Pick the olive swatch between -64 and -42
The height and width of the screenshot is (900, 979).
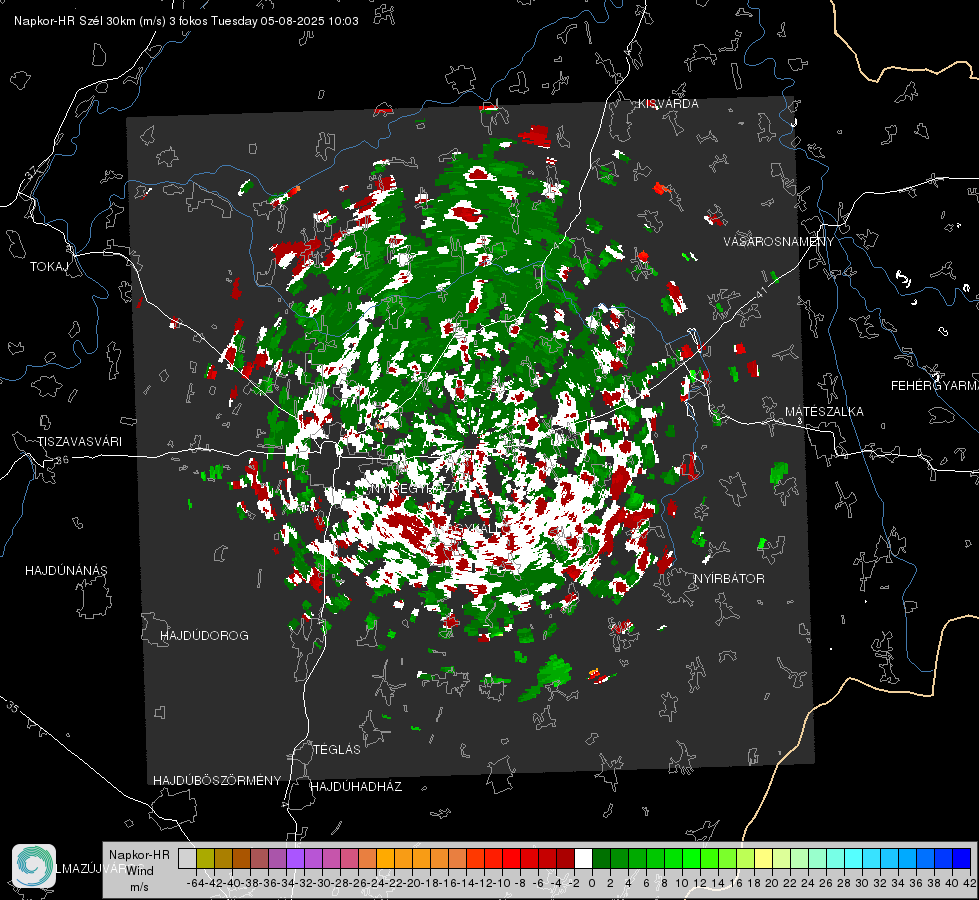(x=205, y=858)
